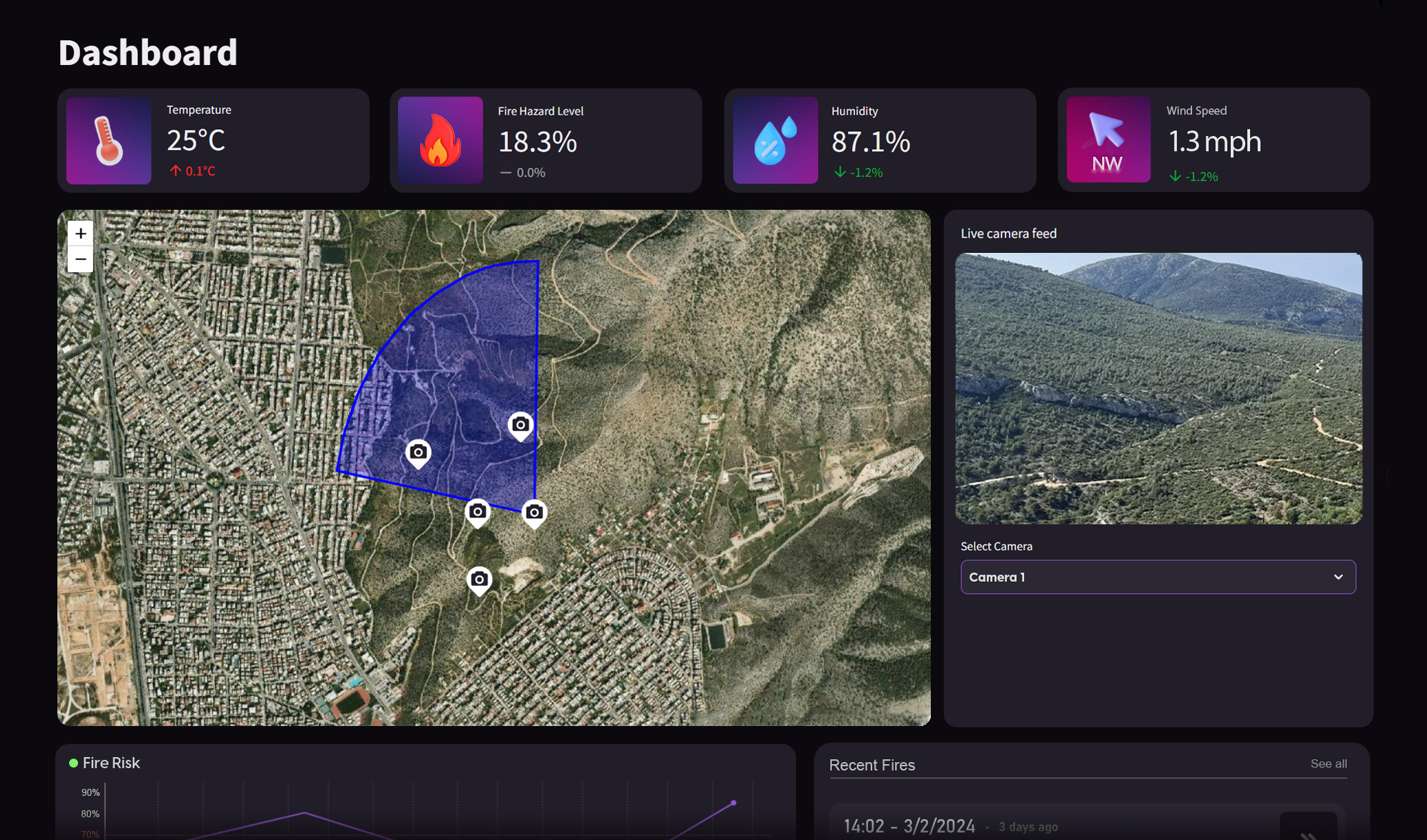
Task: Click the flame Fire Hazard Level icon
Action: click(440, 141)
